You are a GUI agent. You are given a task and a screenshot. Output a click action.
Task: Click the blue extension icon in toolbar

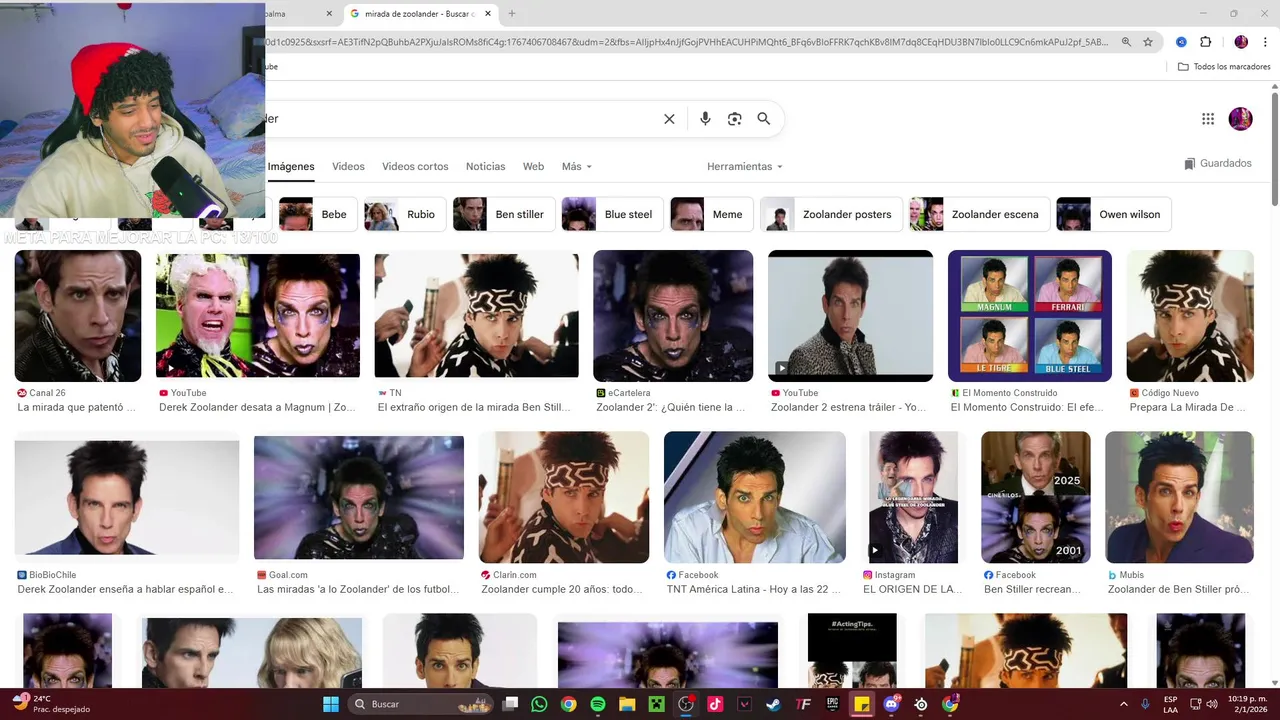[1181, 42]
